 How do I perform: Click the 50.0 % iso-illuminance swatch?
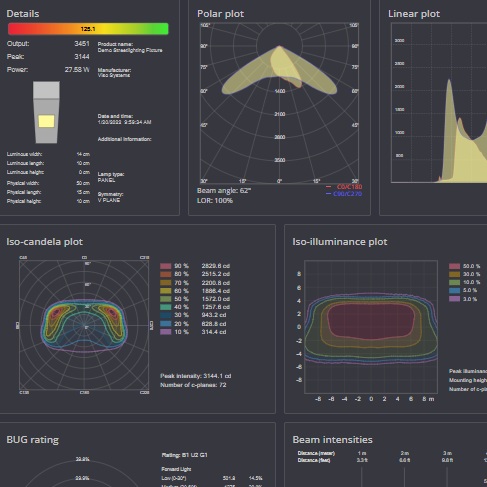454,266
